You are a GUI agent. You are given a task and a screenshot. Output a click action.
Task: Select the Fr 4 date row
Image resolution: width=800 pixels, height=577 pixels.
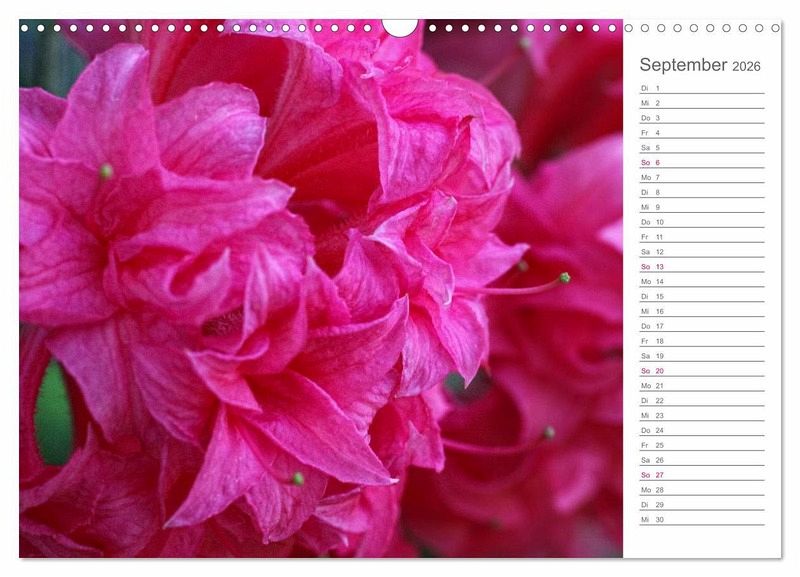[701, 133]
